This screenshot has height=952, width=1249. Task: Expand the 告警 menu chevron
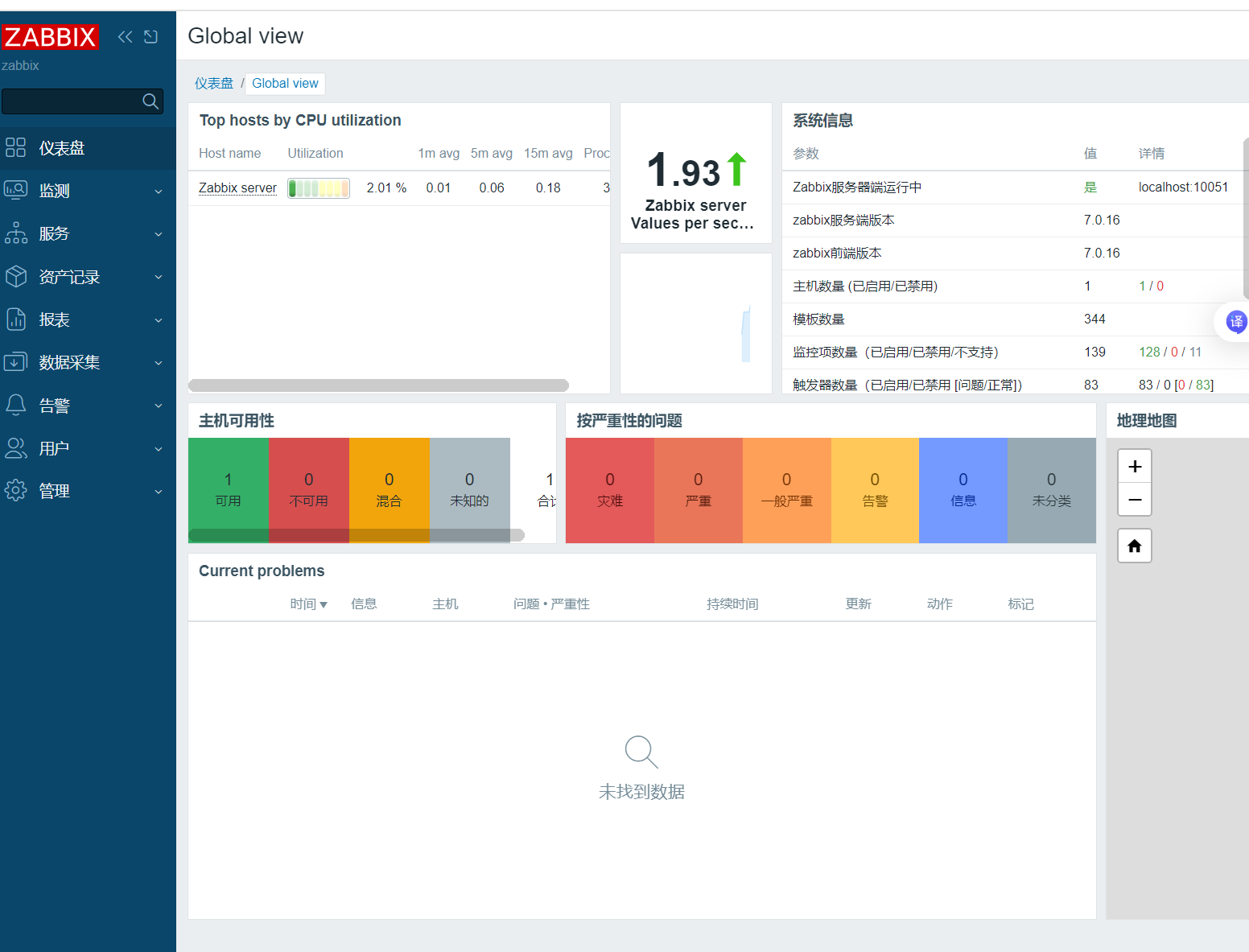(159, 406)
